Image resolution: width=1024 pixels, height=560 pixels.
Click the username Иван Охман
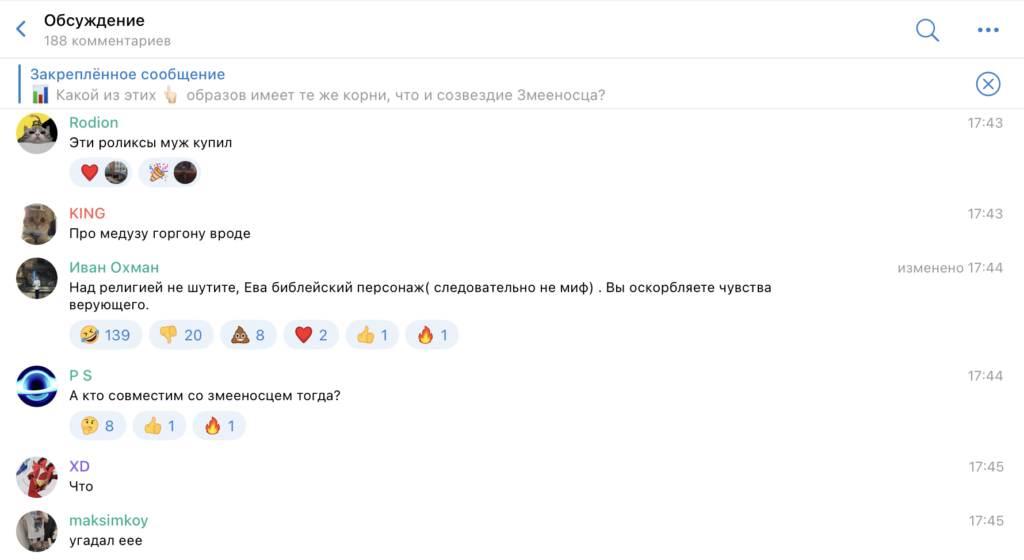point(114,267)
